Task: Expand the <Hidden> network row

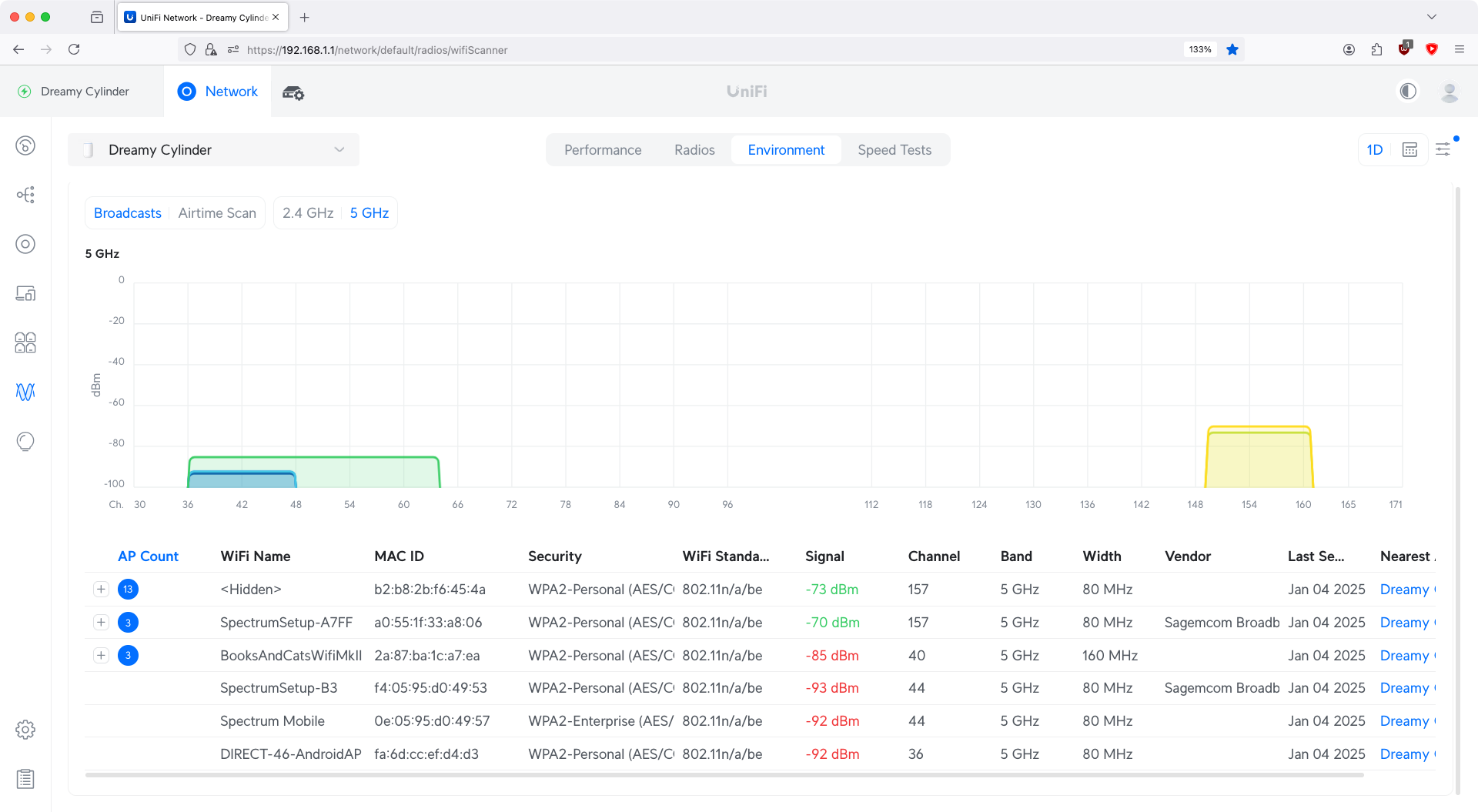Action: pyautogui.click(x=101, y=590)
